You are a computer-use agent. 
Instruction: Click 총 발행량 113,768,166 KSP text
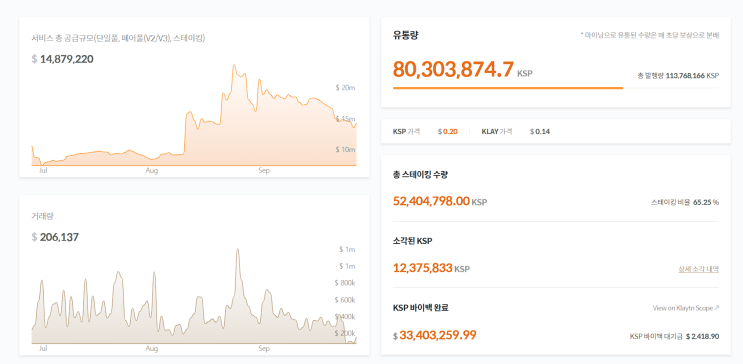click(x=679, y=75)
